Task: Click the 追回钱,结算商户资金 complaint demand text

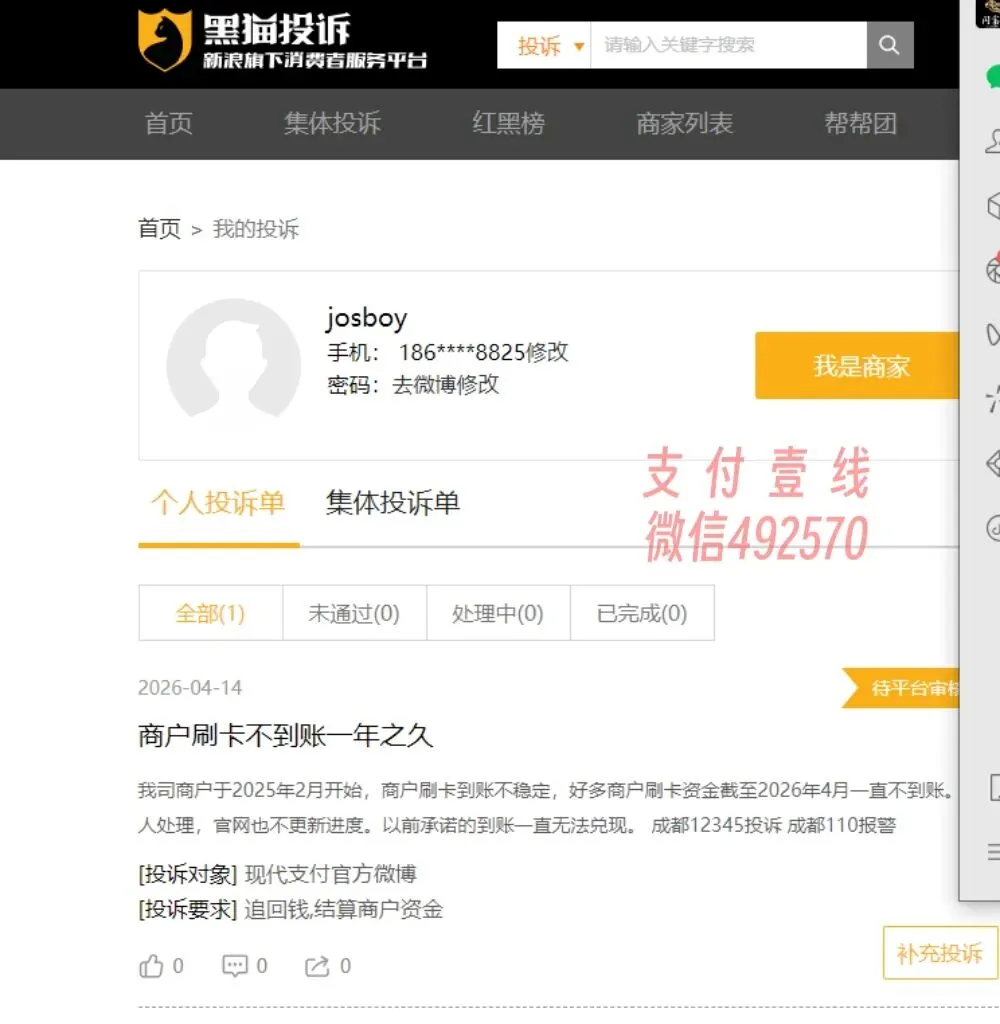Action: coord(344,910)
